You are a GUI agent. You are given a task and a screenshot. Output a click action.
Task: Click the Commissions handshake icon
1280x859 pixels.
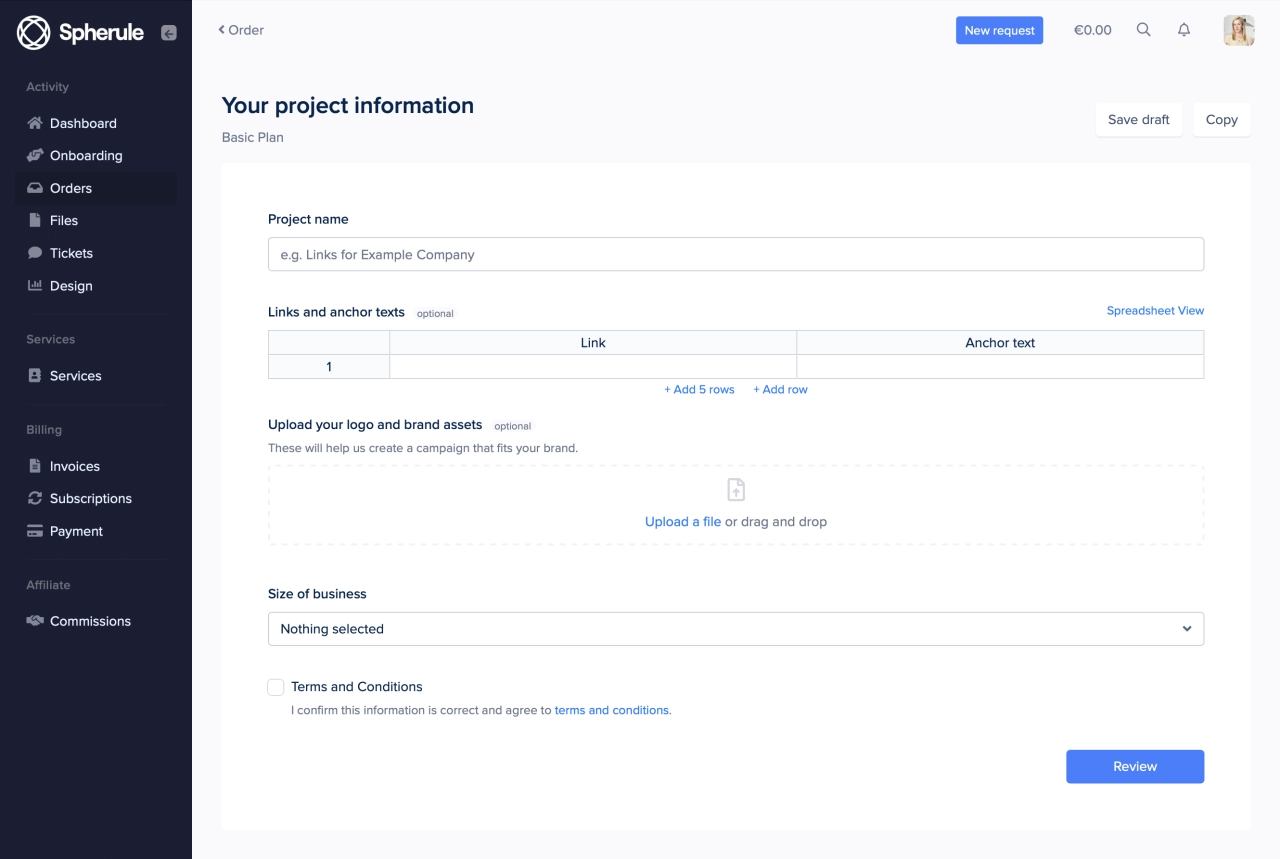pyautogui.click(x=35, y=621)
